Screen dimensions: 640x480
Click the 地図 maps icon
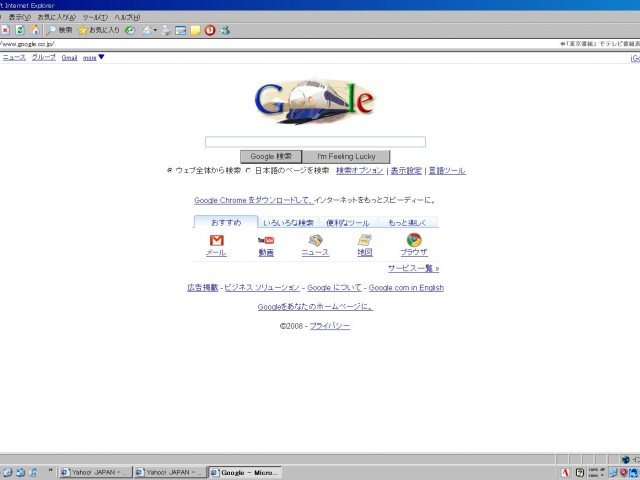(x=364, y=240)
